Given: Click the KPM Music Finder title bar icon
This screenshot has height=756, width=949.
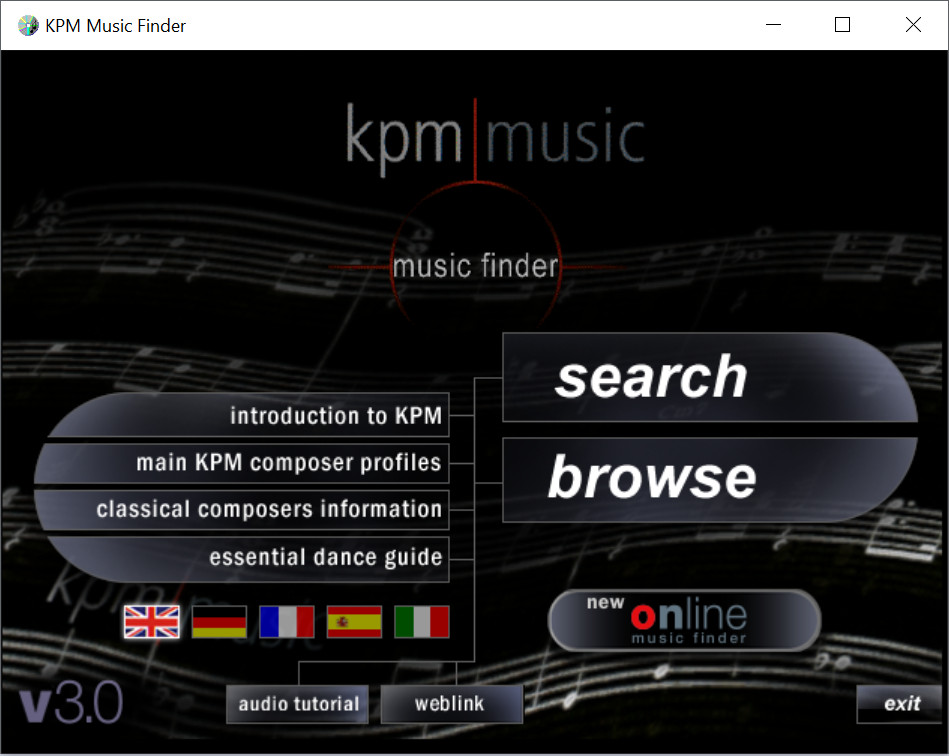Looking at the screenshot, I should click(28, 25).
